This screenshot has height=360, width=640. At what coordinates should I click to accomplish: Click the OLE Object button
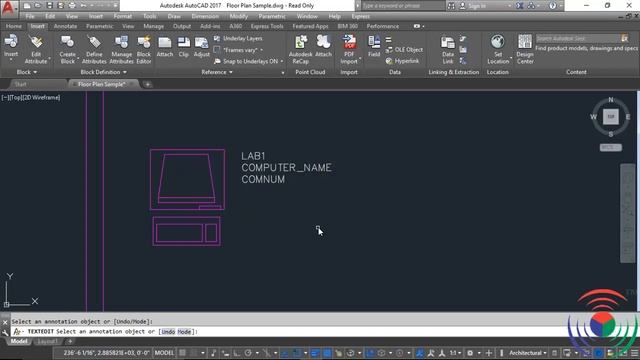coord(404,50)
